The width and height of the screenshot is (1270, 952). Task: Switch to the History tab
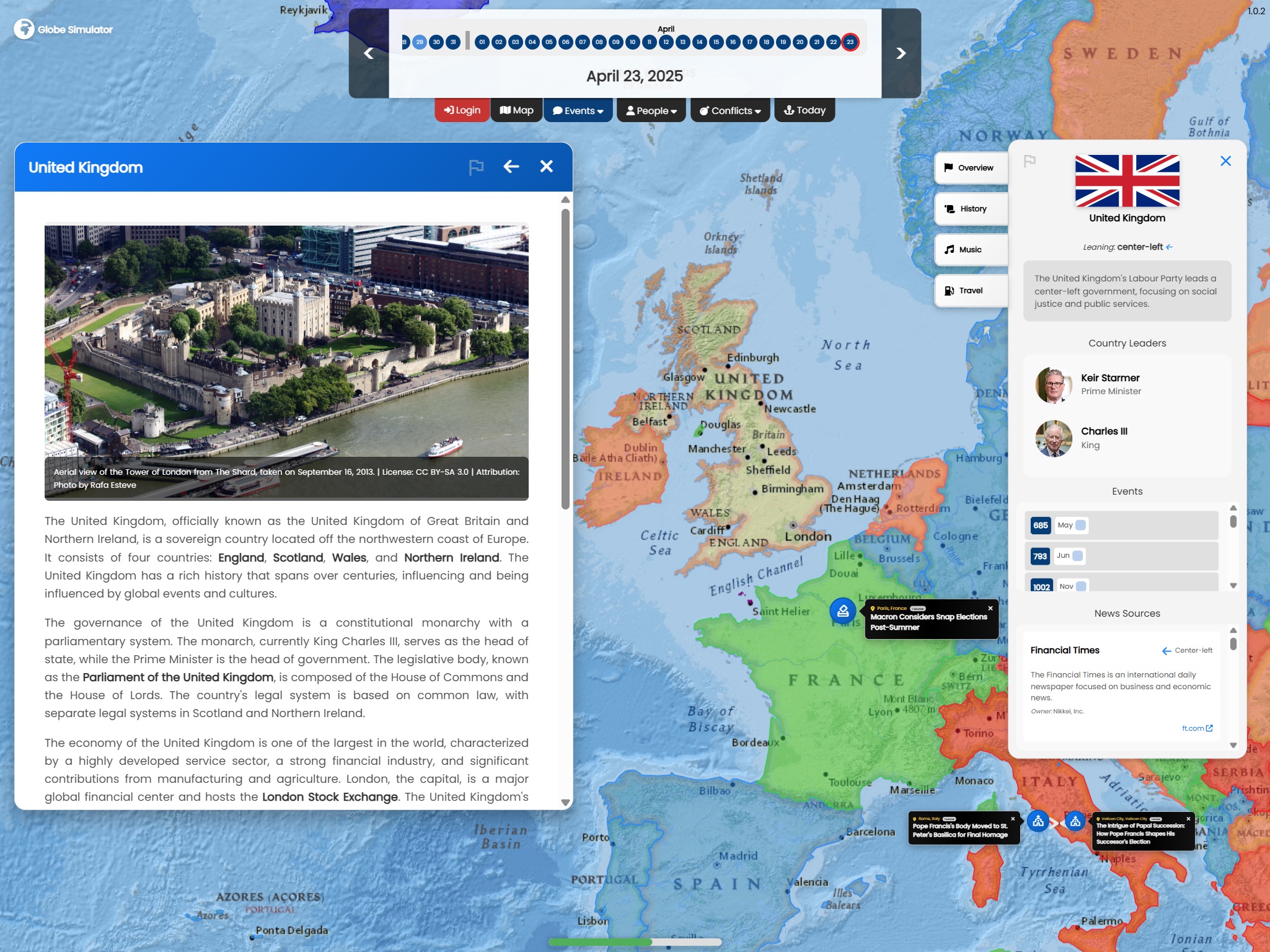971,209
